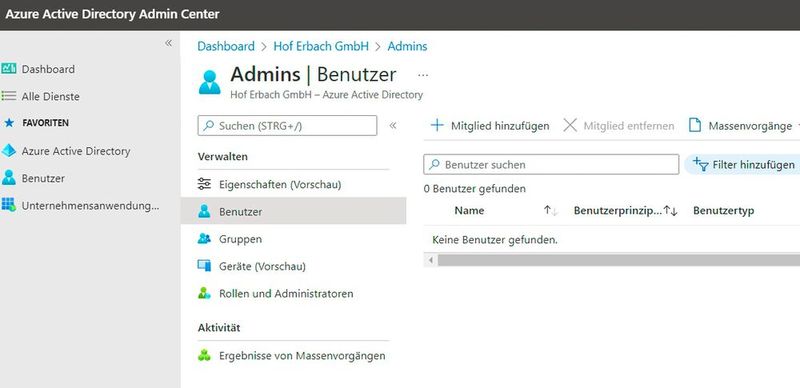This screenshot has height=388, width=800.
Task: Click the Geräte monitor icon
Action: click(204, 266)
